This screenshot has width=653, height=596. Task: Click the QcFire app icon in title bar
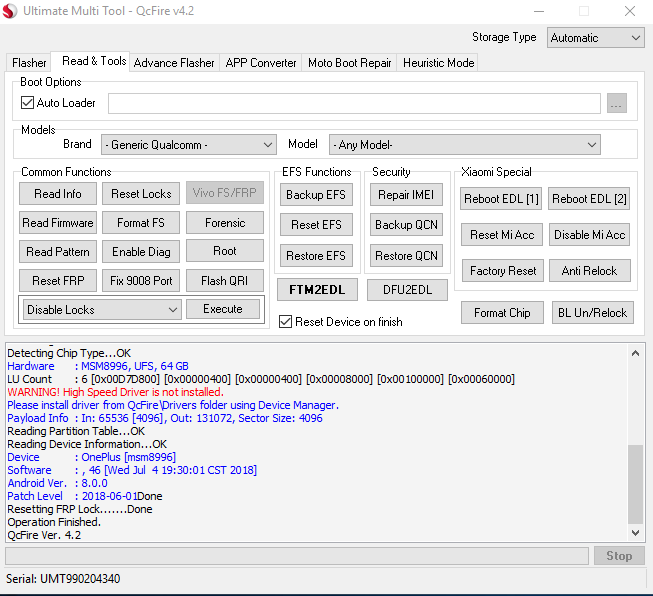tap(9, 10)
